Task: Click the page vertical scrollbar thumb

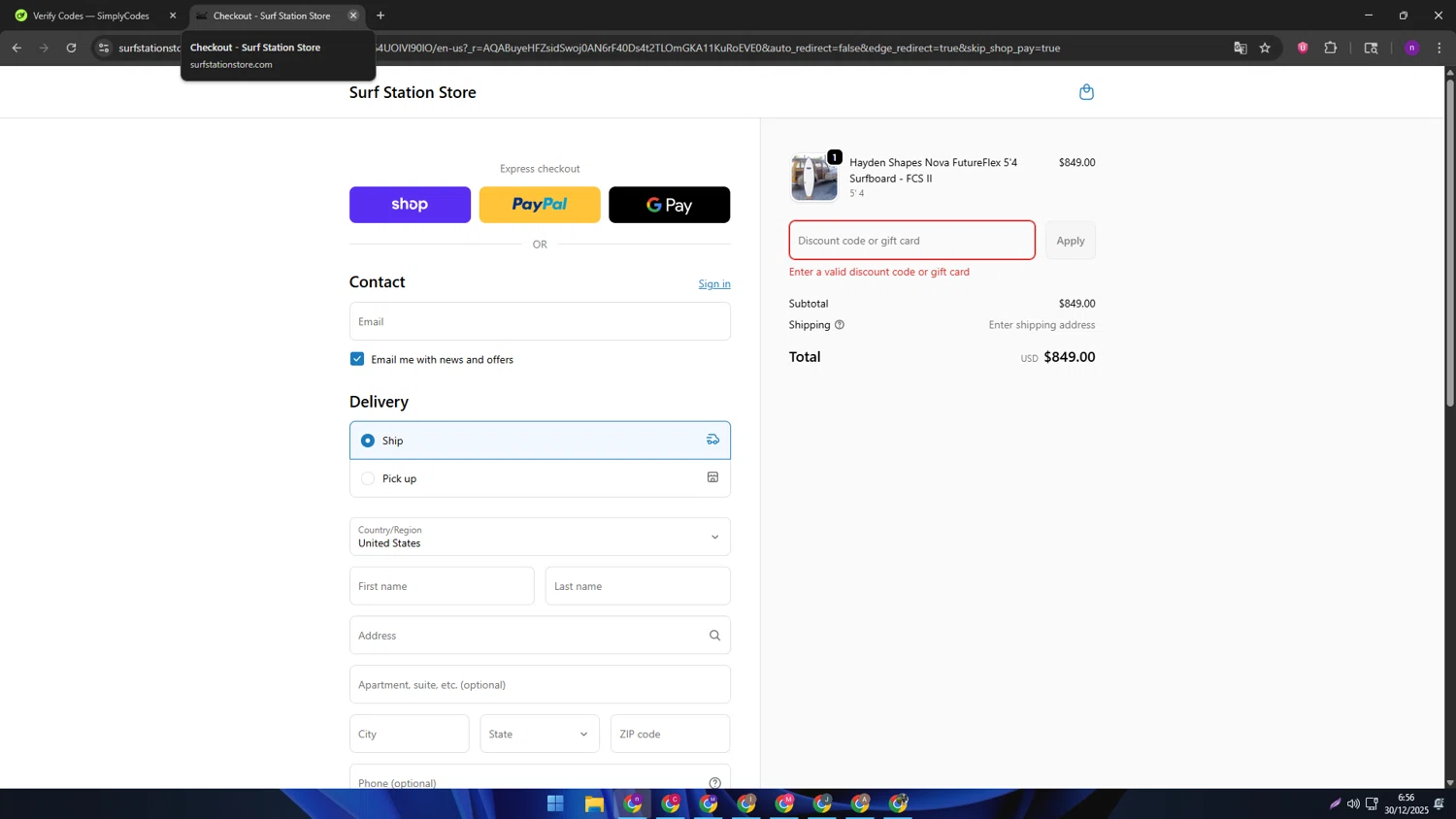Action: (1450, 243)
